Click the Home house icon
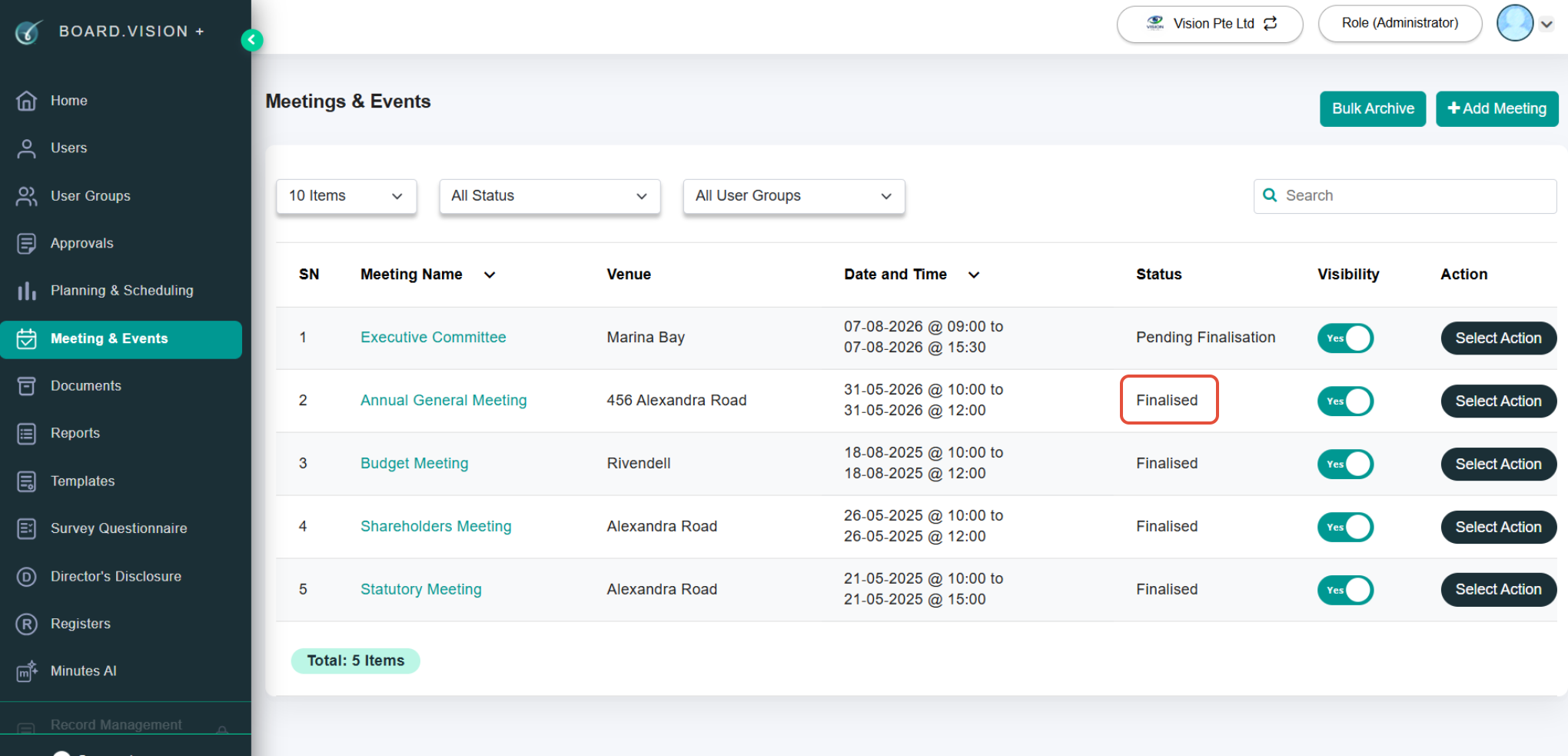Screen dimensions: 1568x756 (27, 101)
